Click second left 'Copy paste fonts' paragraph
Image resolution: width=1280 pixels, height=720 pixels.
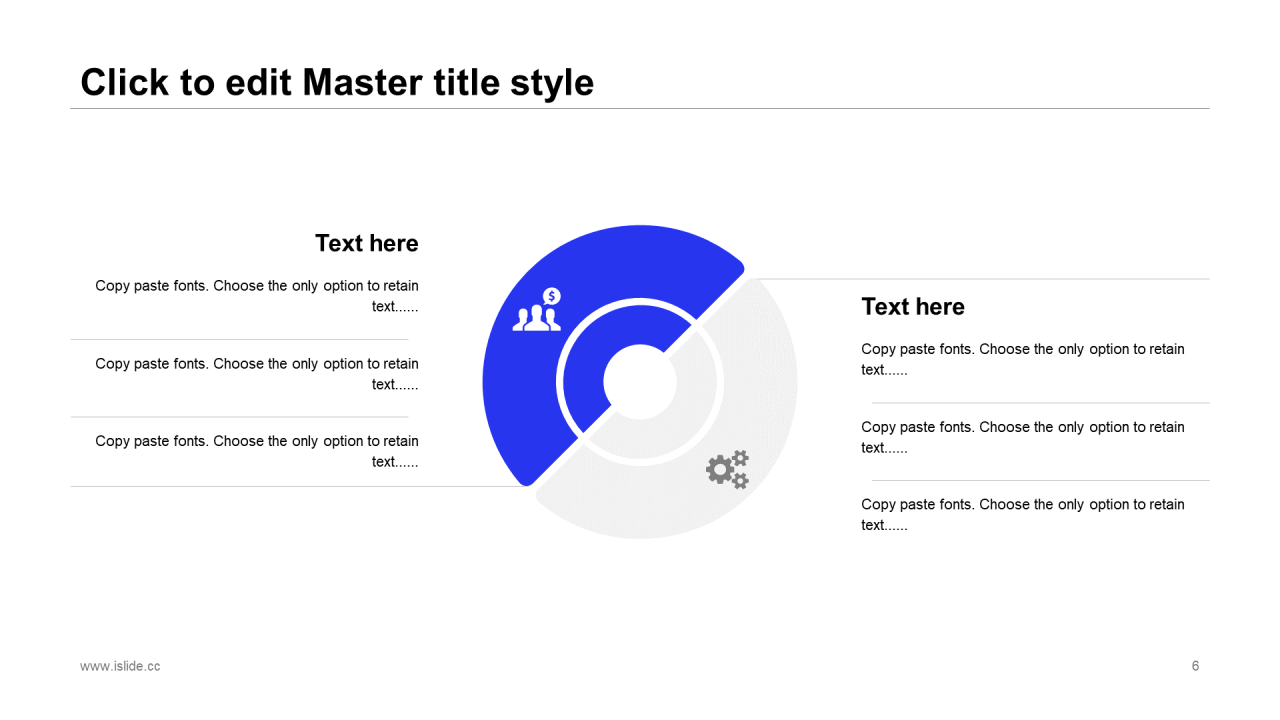(x=257, y=374)
